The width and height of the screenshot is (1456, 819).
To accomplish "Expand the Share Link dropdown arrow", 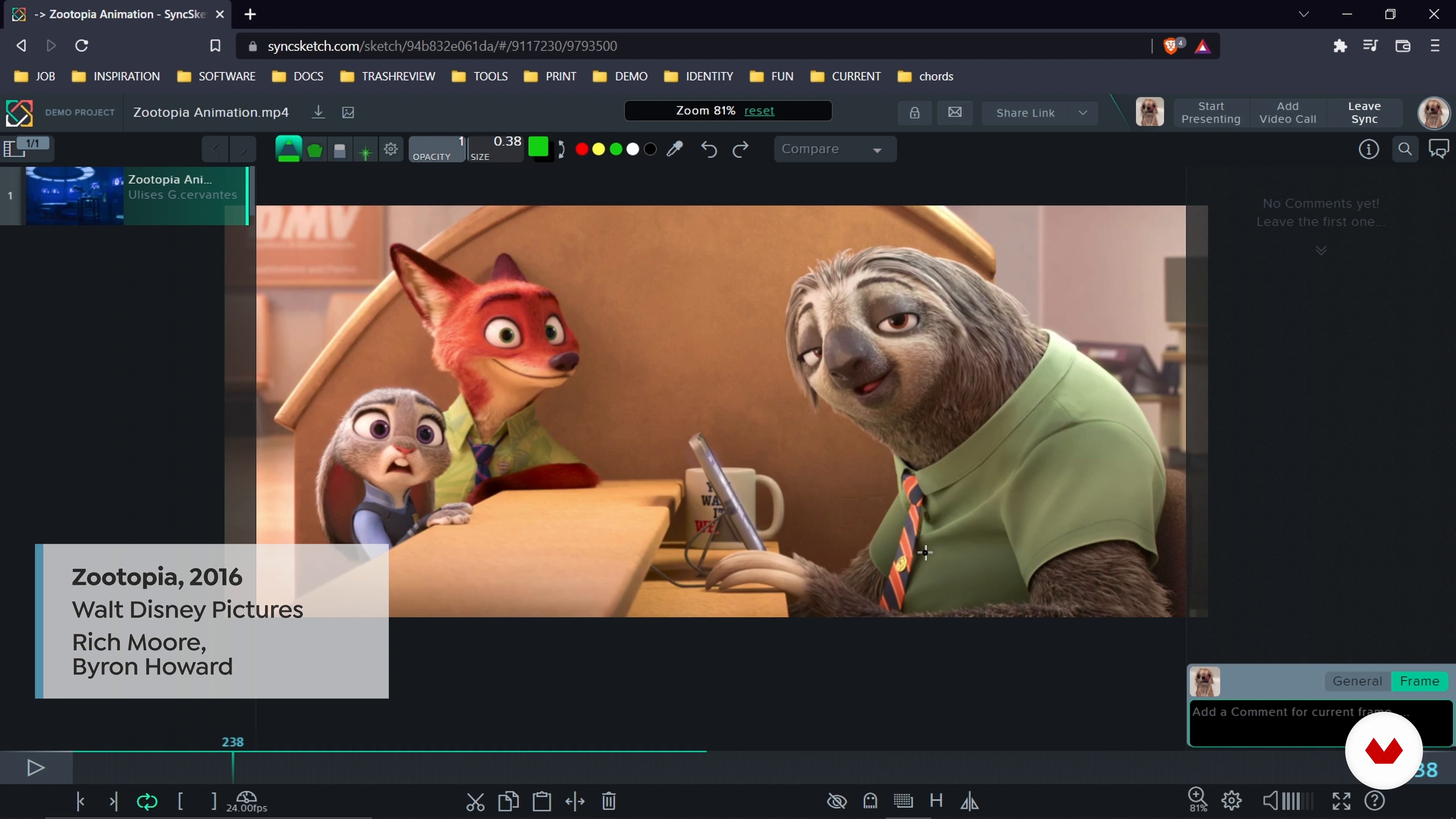I will [1083, 113].
